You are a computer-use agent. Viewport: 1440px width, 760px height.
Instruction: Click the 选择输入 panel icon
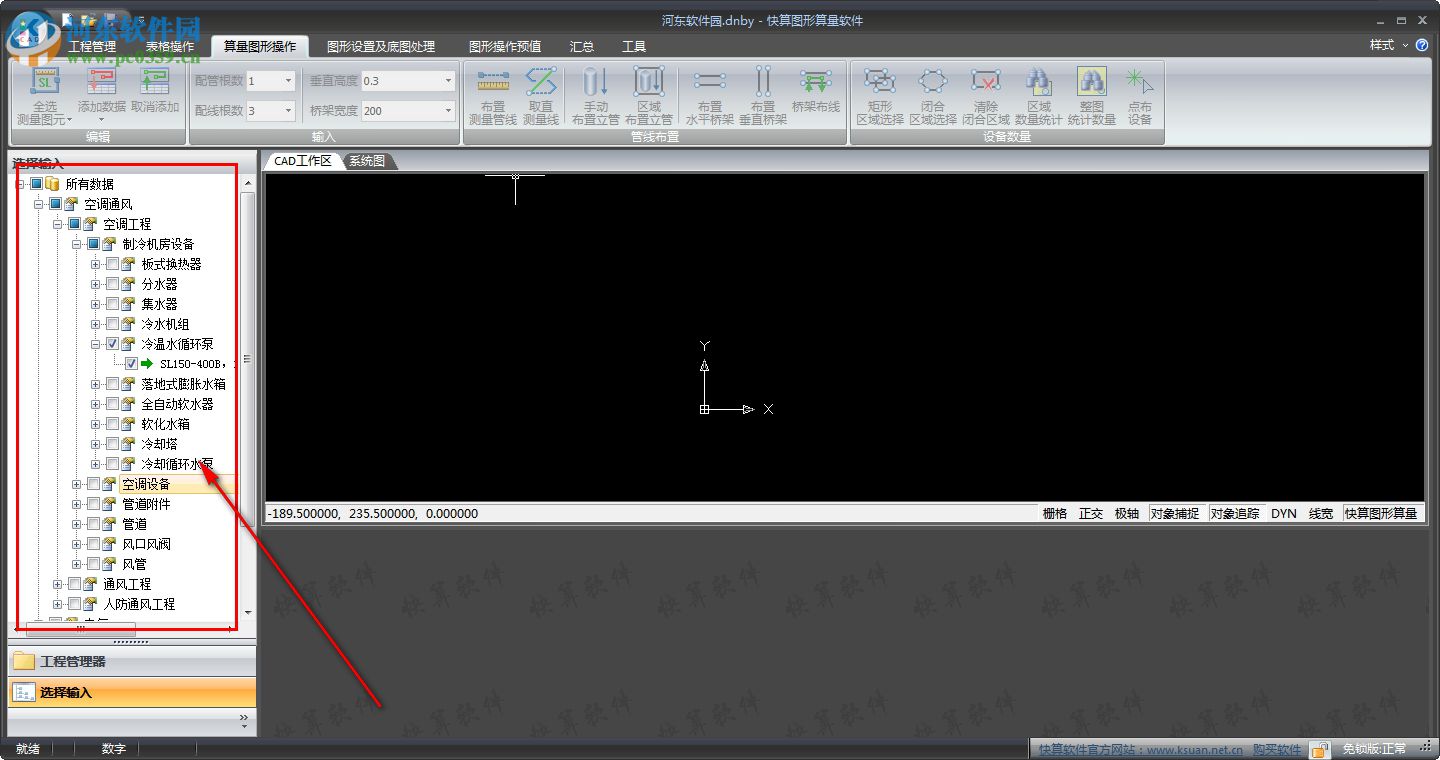(x=23, y=692)
